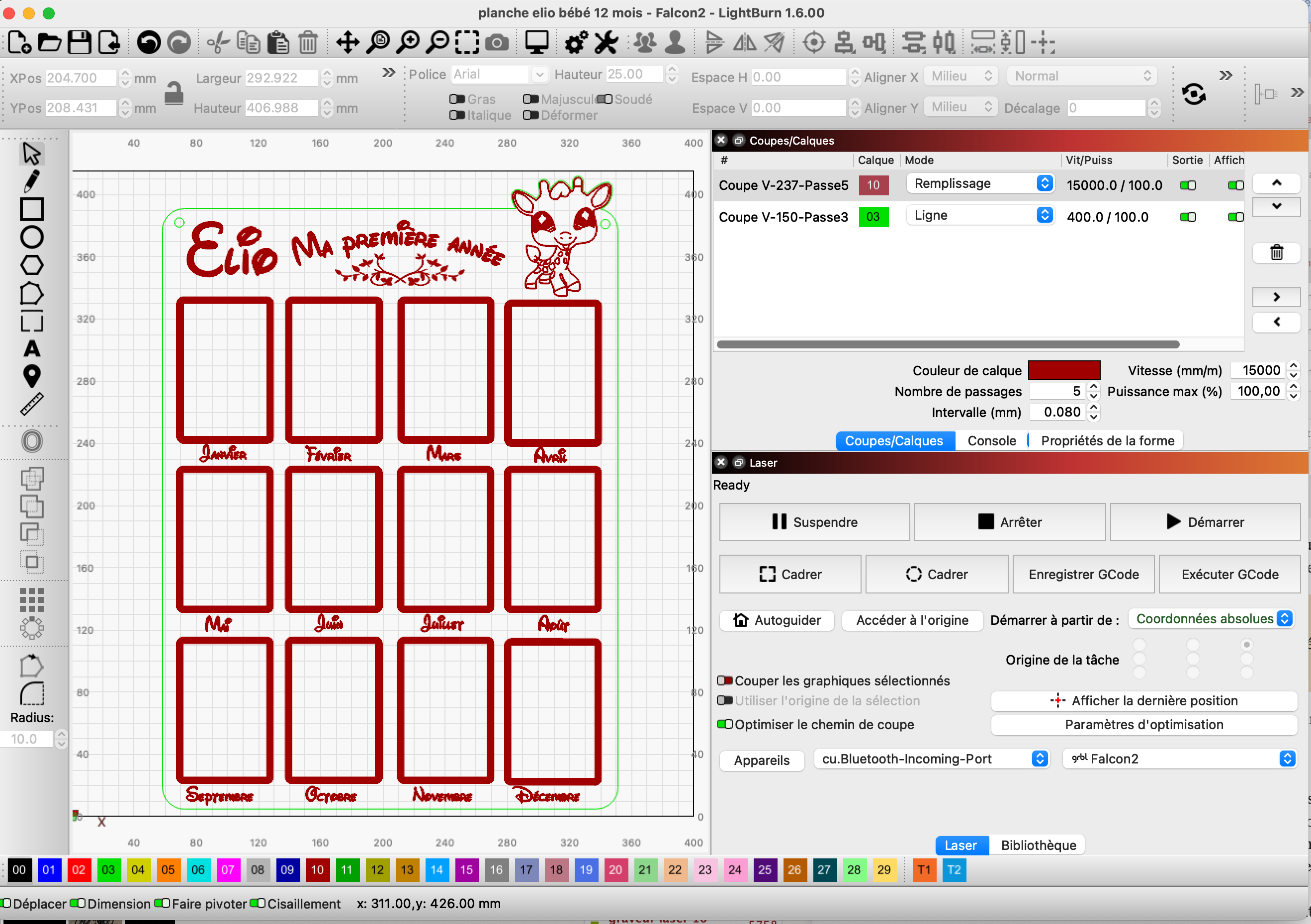Choose the Ellipse drawing tool

(31, 238)
